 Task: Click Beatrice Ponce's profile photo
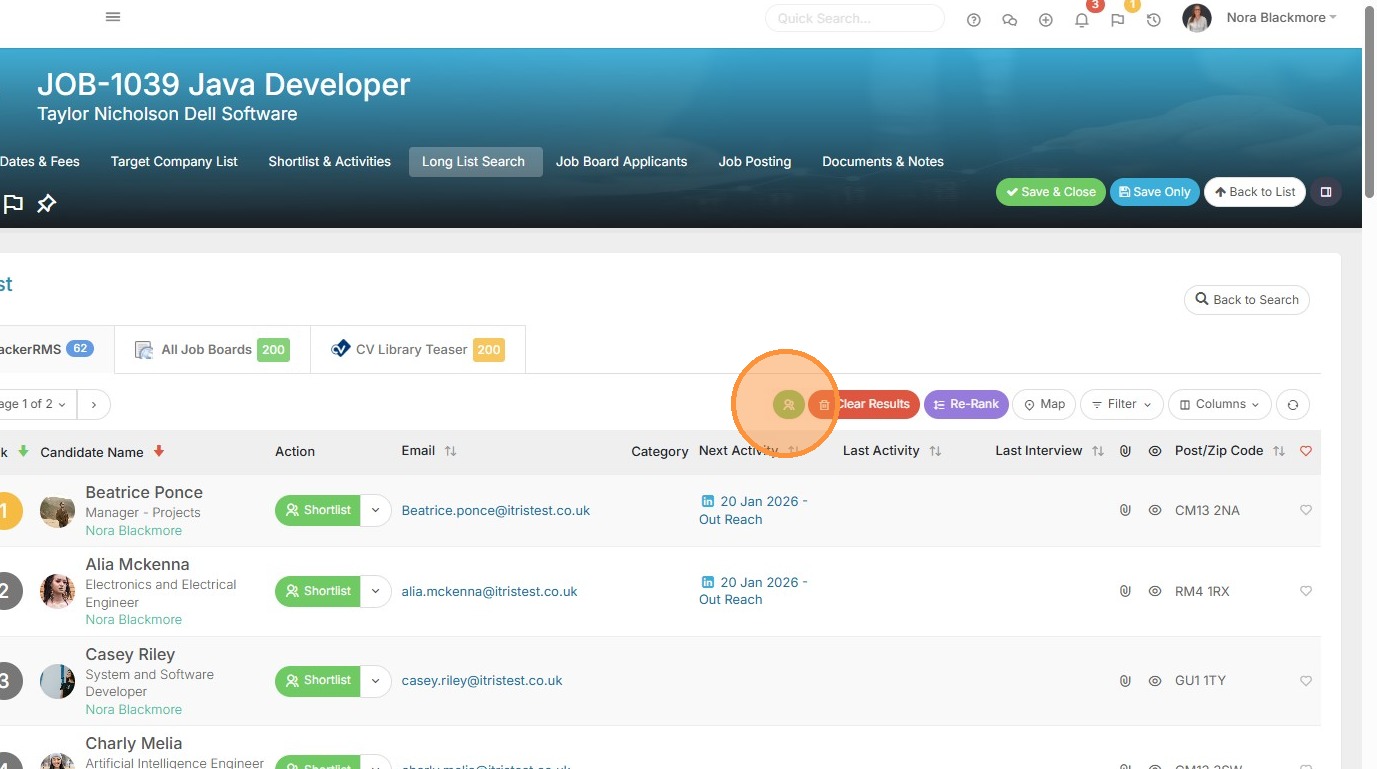click(x=57, y=511)
